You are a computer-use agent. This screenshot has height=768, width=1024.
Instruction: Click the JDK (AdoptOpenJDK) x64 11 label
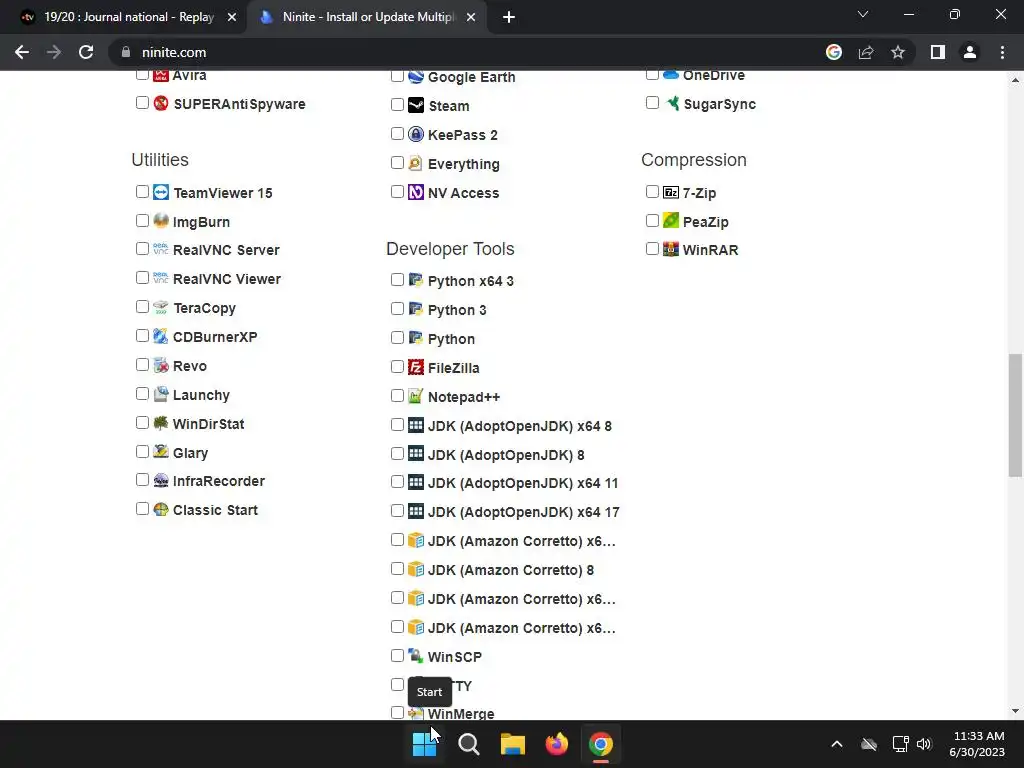pos(522,483)
